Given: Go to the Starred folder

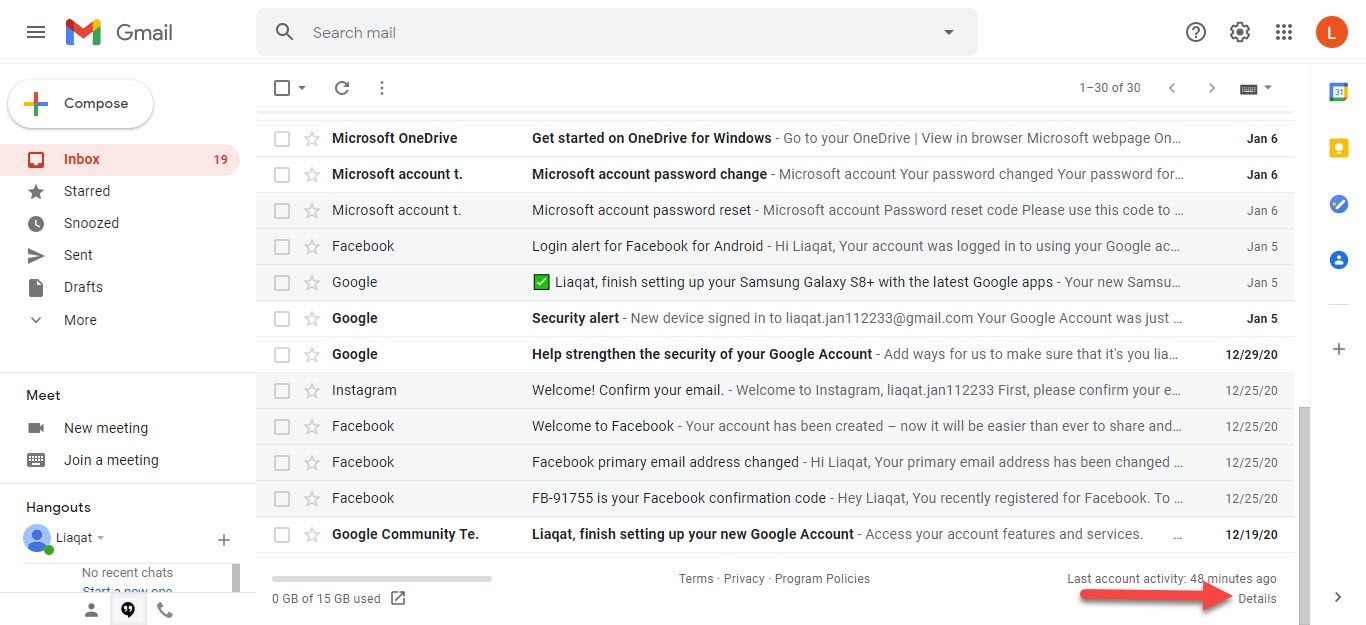Looking at the screenshot, I should 87,191.
